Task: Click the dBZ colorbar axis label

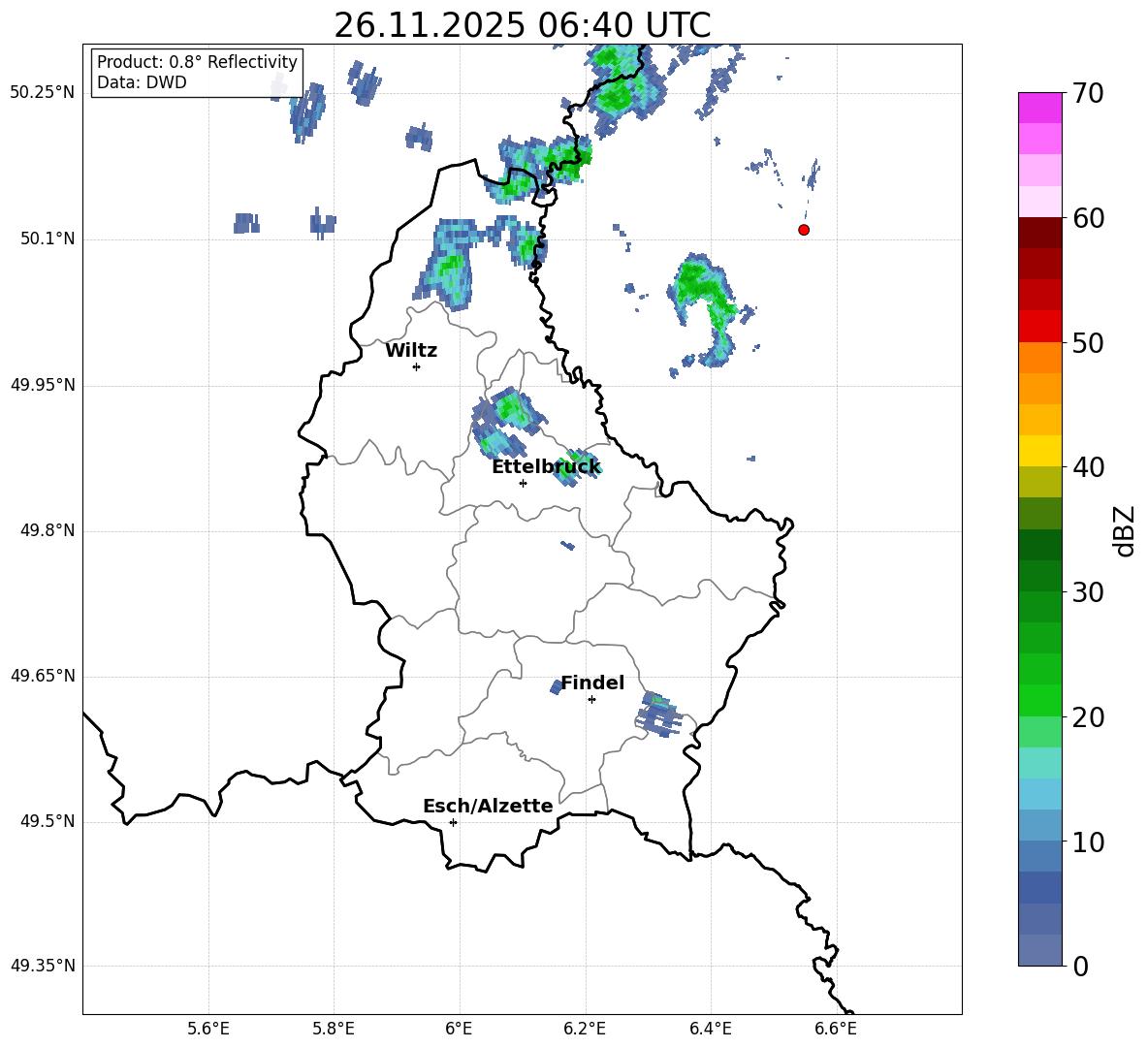Action: coord(1125,531)
